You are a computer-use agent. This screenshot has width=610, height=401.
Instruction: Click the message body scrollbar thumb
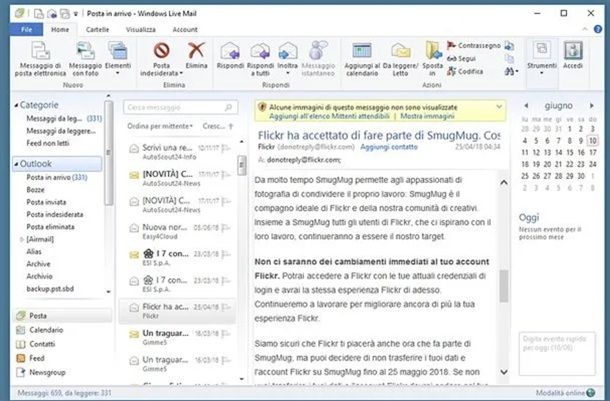504,286
